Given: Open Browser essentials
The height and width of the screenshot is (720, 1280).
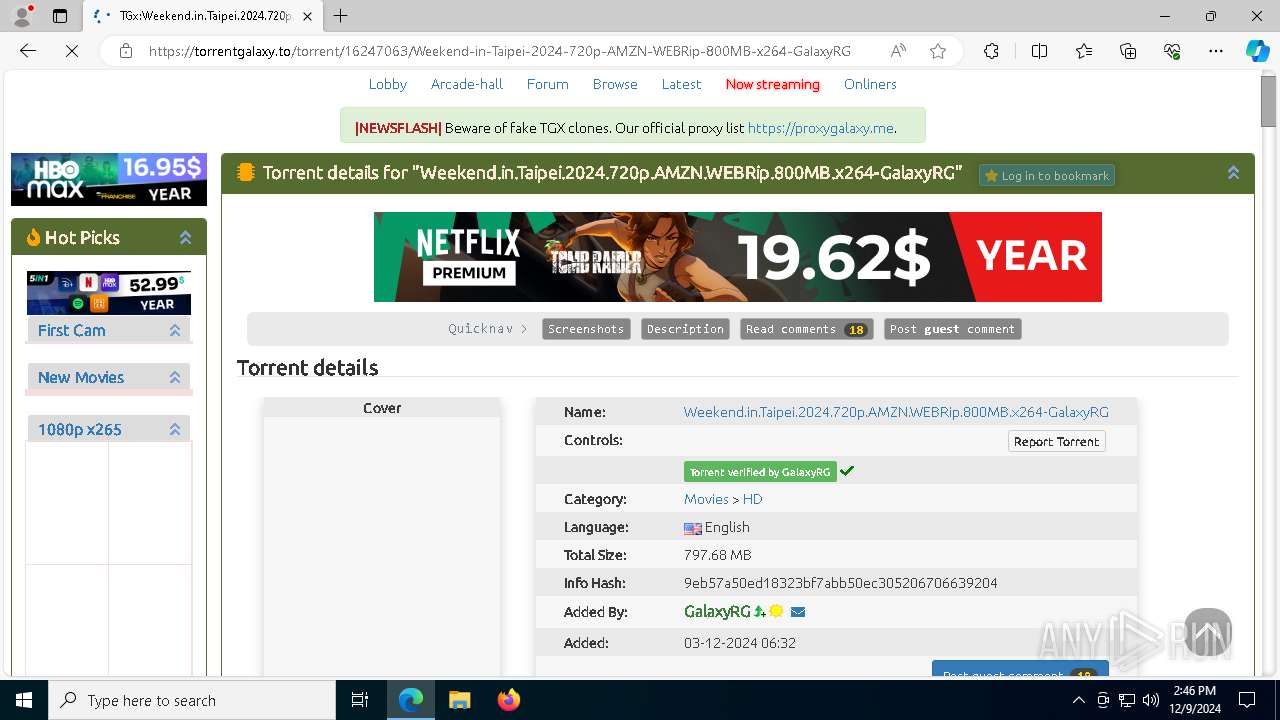Looking at the screenshot, I should pos(1172,51).
